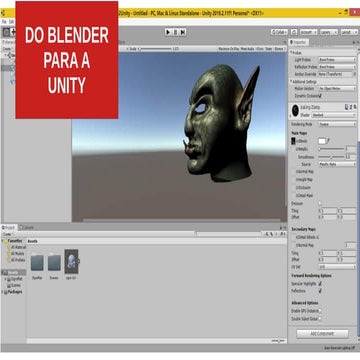Open the Layers dropdown
360x360 pixels.
pyautogui.click(x=329, y=32)
